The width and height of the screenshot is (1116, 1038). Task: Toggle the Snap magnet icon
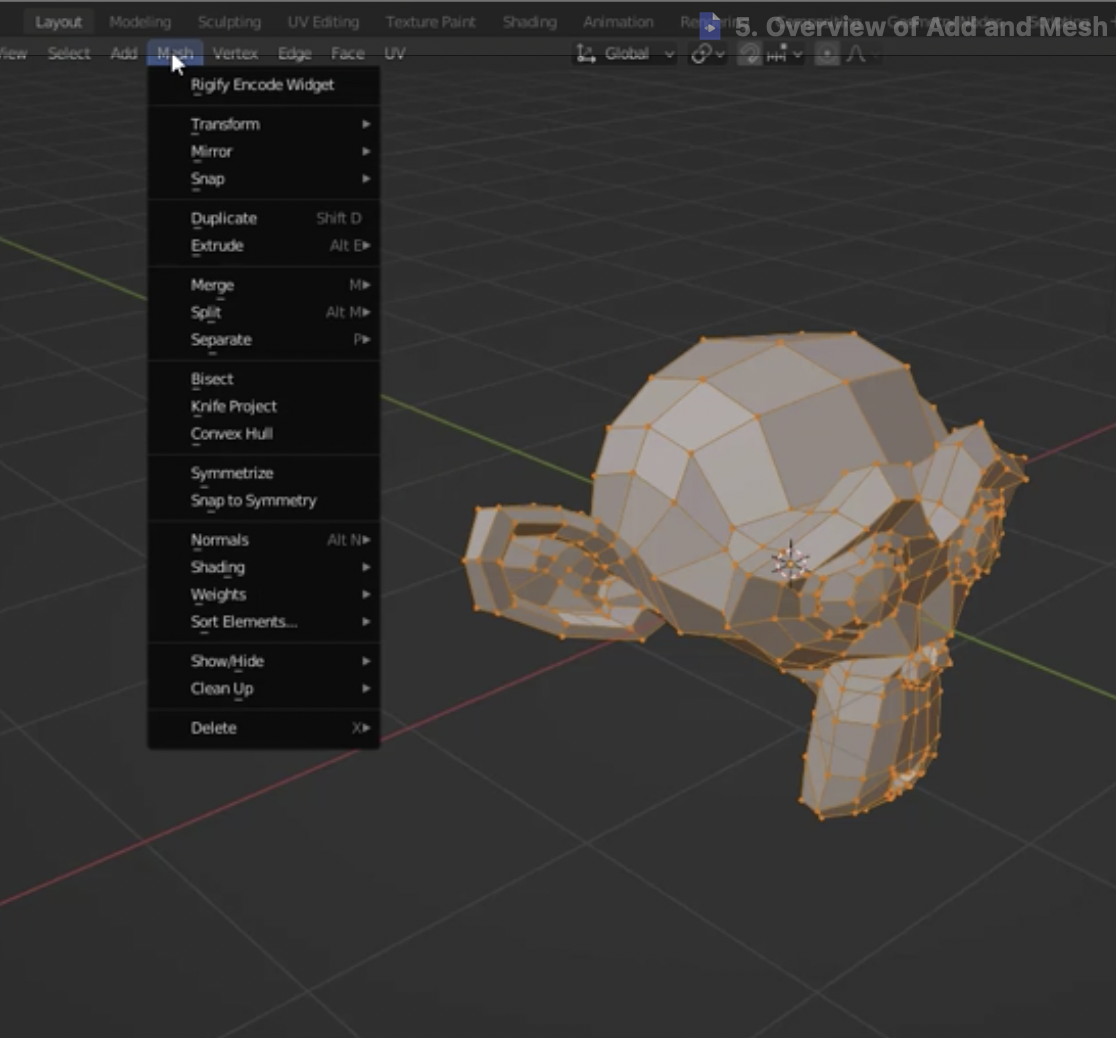[x=749, y=53]
